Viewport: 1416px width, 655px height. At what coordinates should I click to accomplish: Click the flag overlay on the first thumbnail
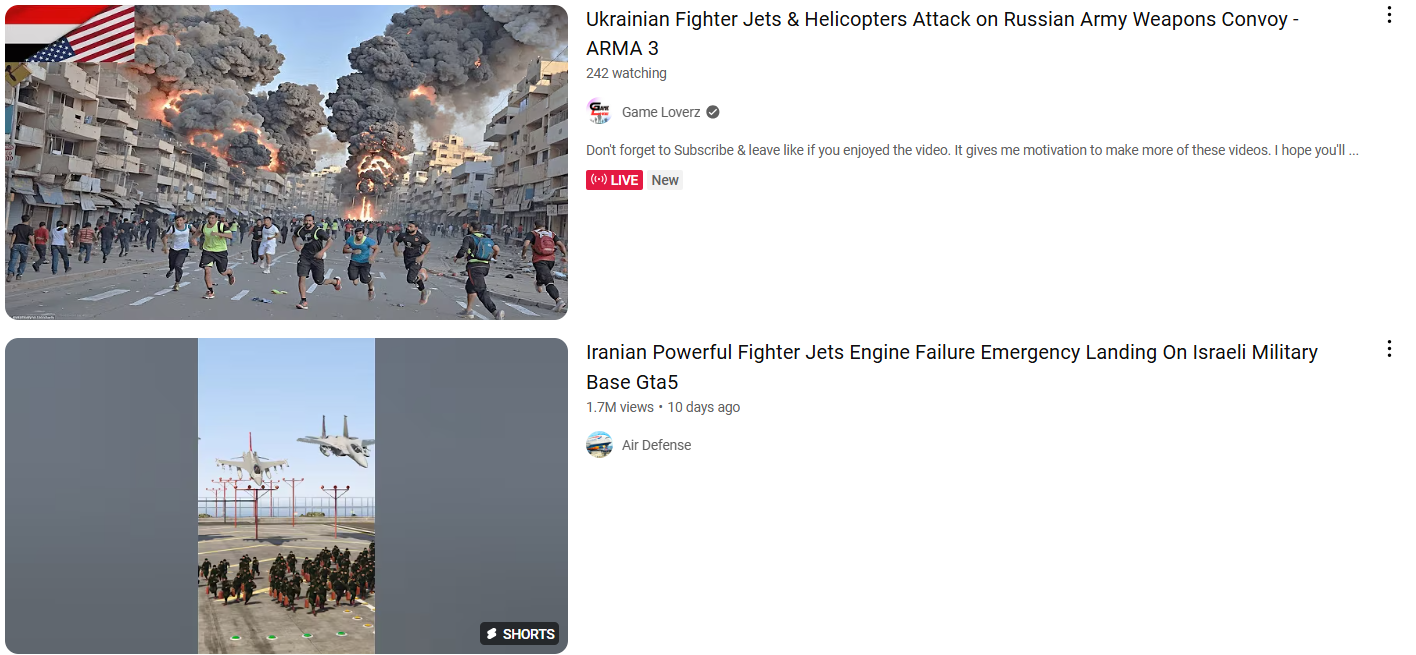[x=70, y=34]
